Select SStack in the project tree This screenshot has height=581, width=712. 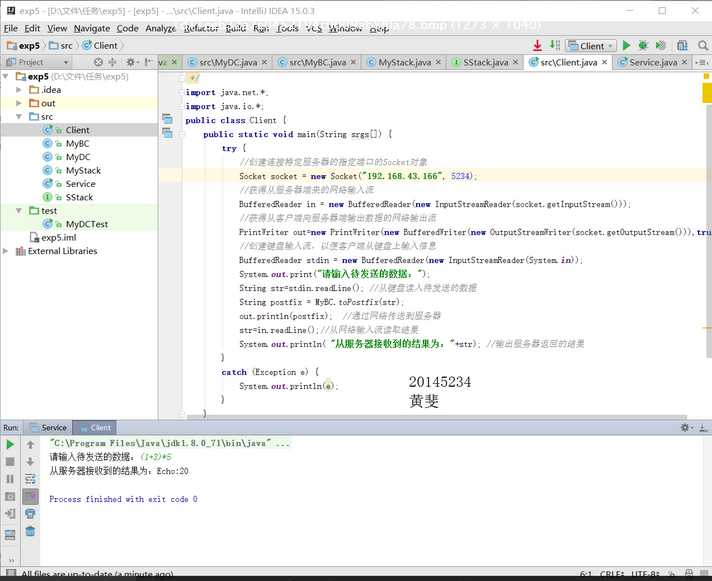(x=79, y=197)
